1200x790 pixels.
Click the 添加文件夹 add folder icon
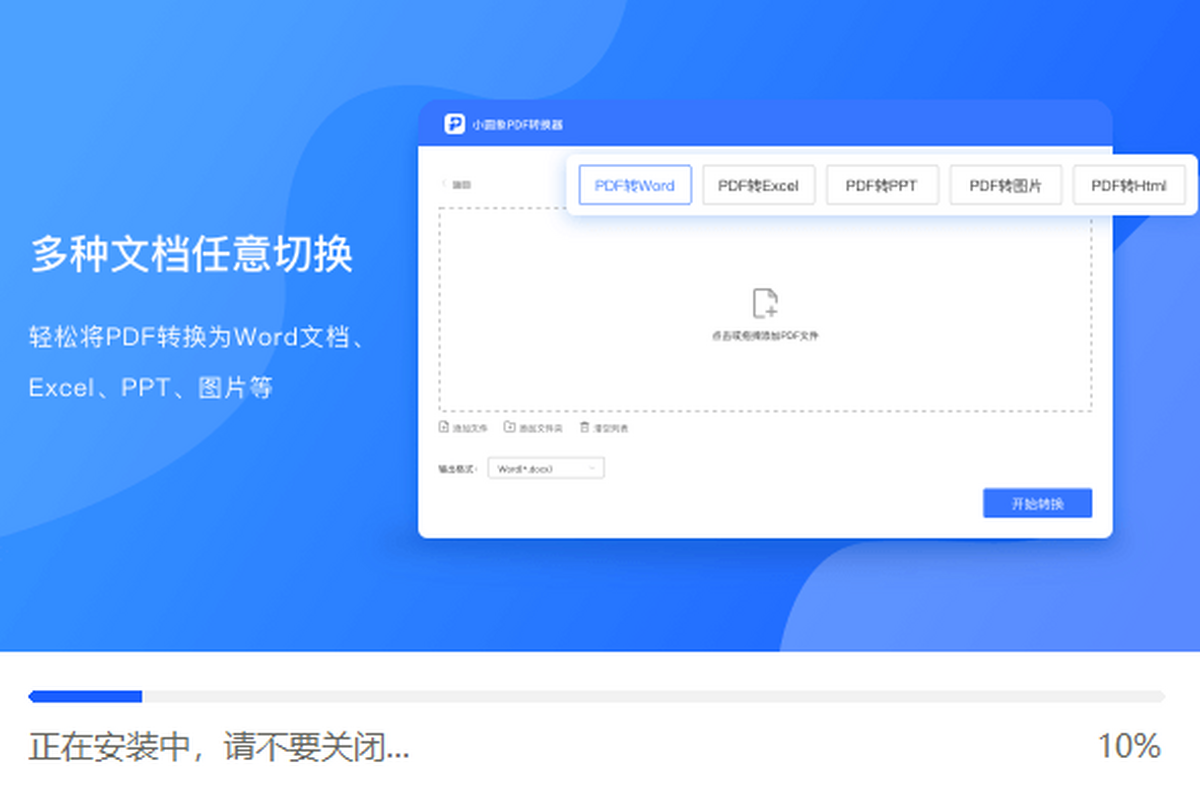coord(509,427)
